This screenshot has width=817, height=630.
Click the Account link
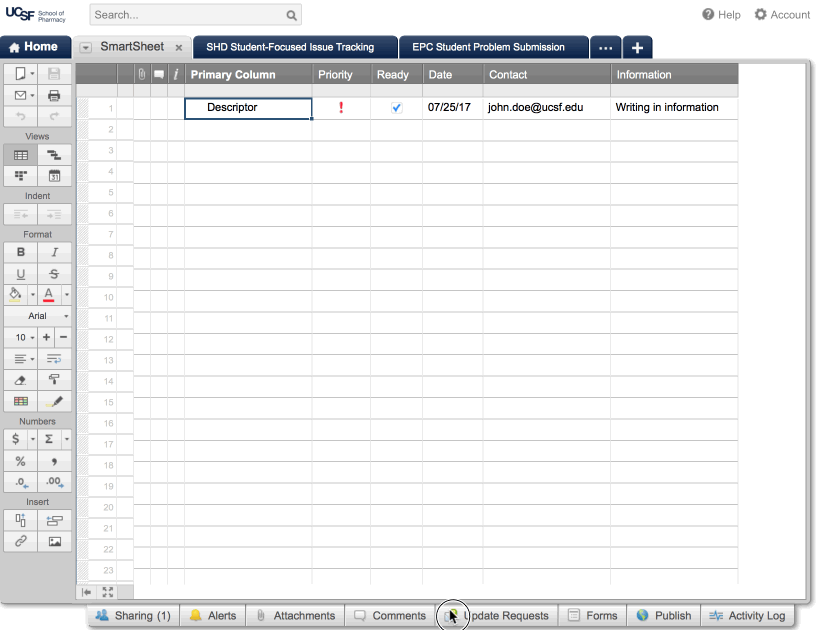782,15
